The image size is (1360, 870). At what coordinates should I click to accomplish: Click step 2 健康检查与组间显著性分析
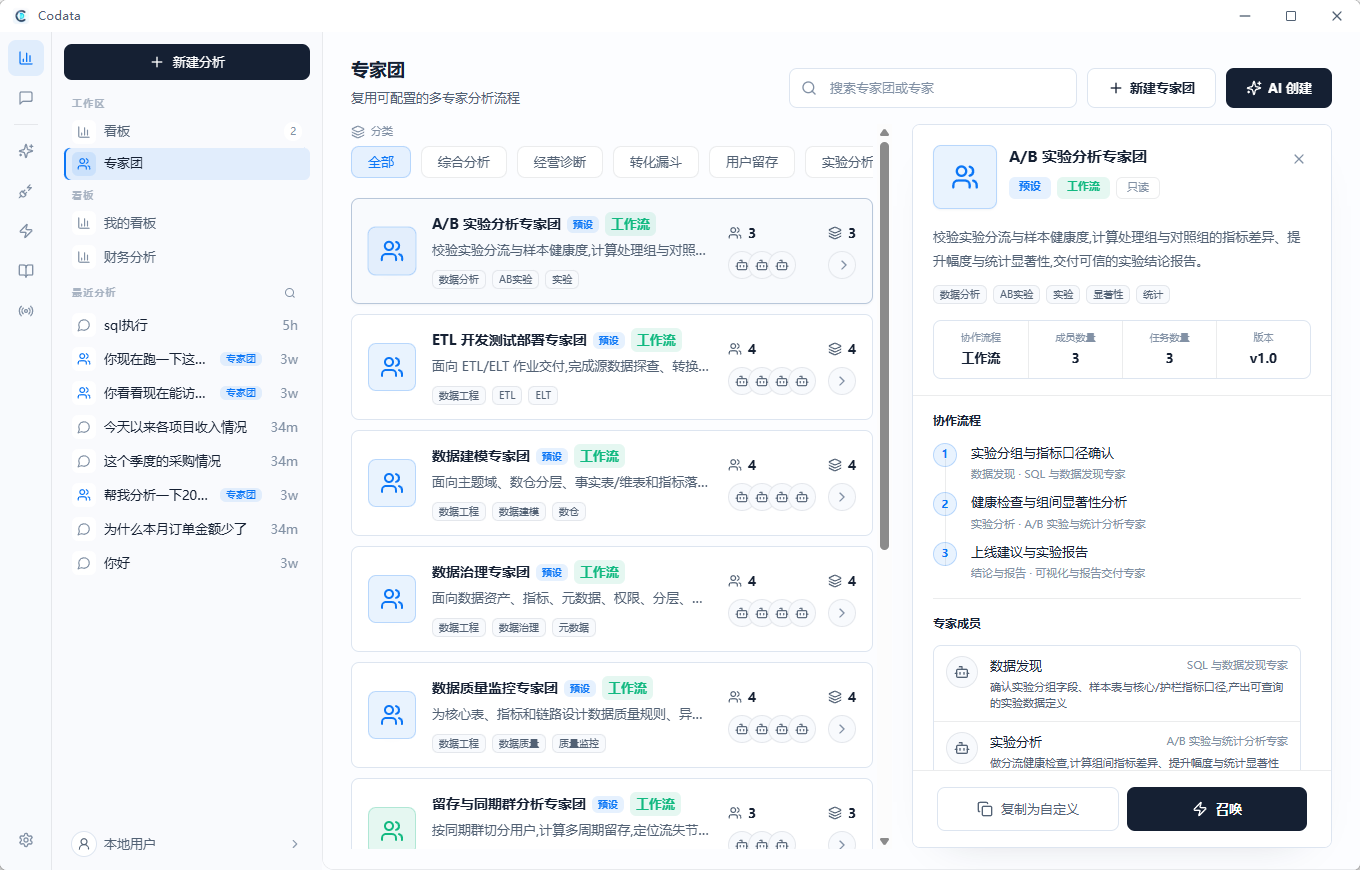coord(1048,502)
